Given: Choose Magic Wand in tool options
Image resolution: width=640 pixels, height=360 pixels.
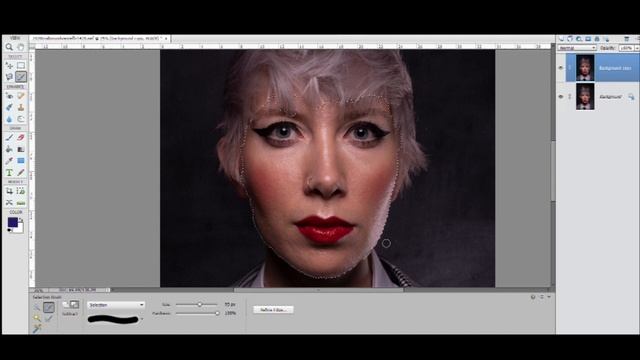Looking at the screenshot, I should 37,318.
